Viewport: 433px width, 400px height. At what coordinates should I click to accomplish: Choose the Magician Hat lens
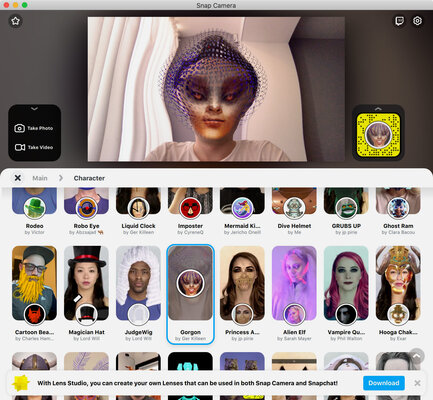click(x=86, y=294)
